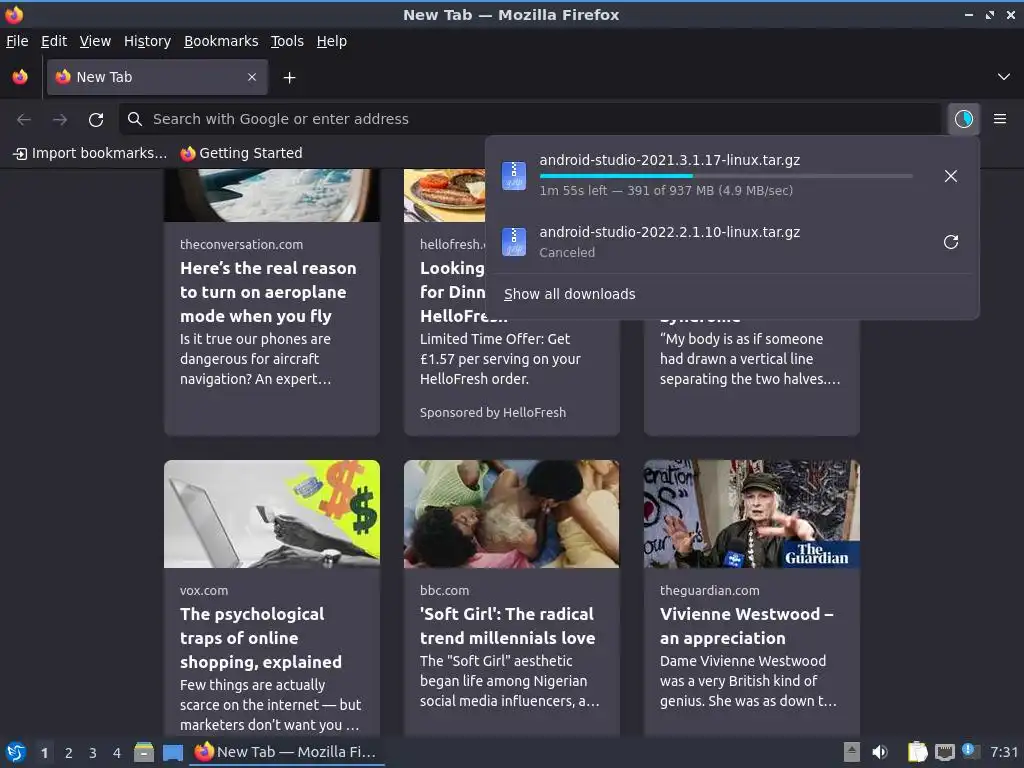Select the android-studio-2022.2.1.10-linux.tar.gz filename

[669, 232]
